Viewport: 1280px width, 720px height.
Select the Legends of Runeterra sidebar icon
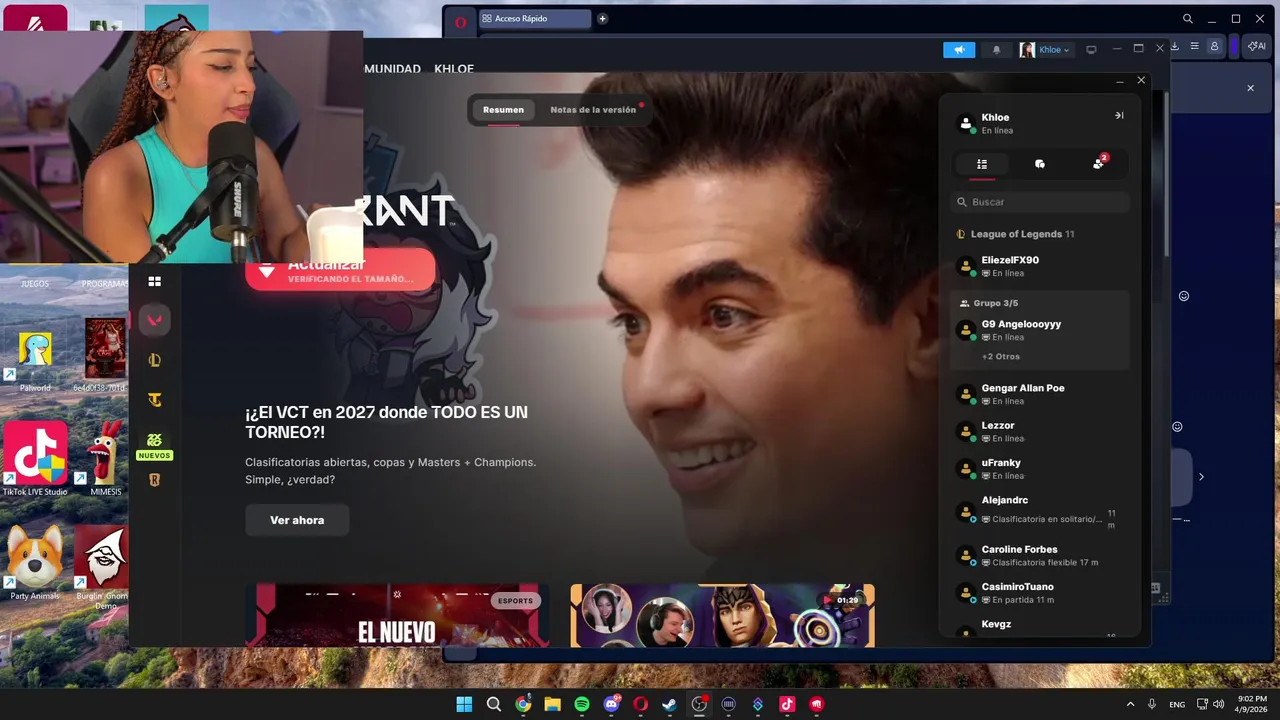pyautogui.click(x=154, y=480)
